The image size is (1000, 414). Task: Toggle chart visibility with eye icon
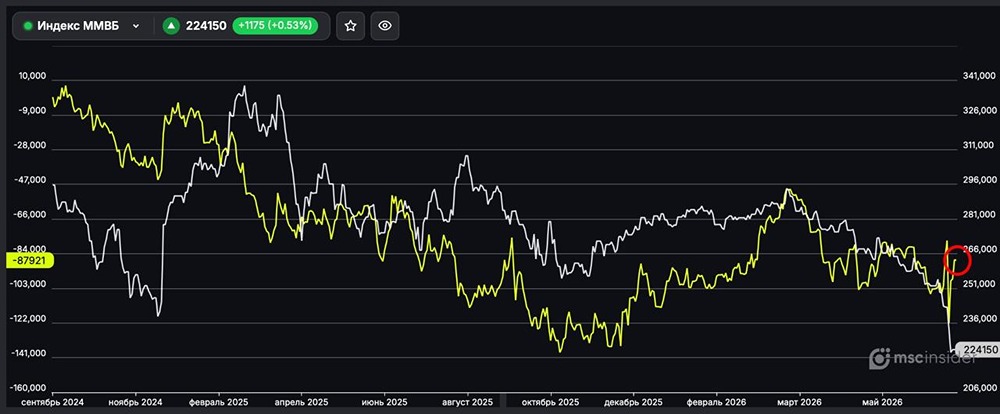pyautogui.click(x=385, y=26)
